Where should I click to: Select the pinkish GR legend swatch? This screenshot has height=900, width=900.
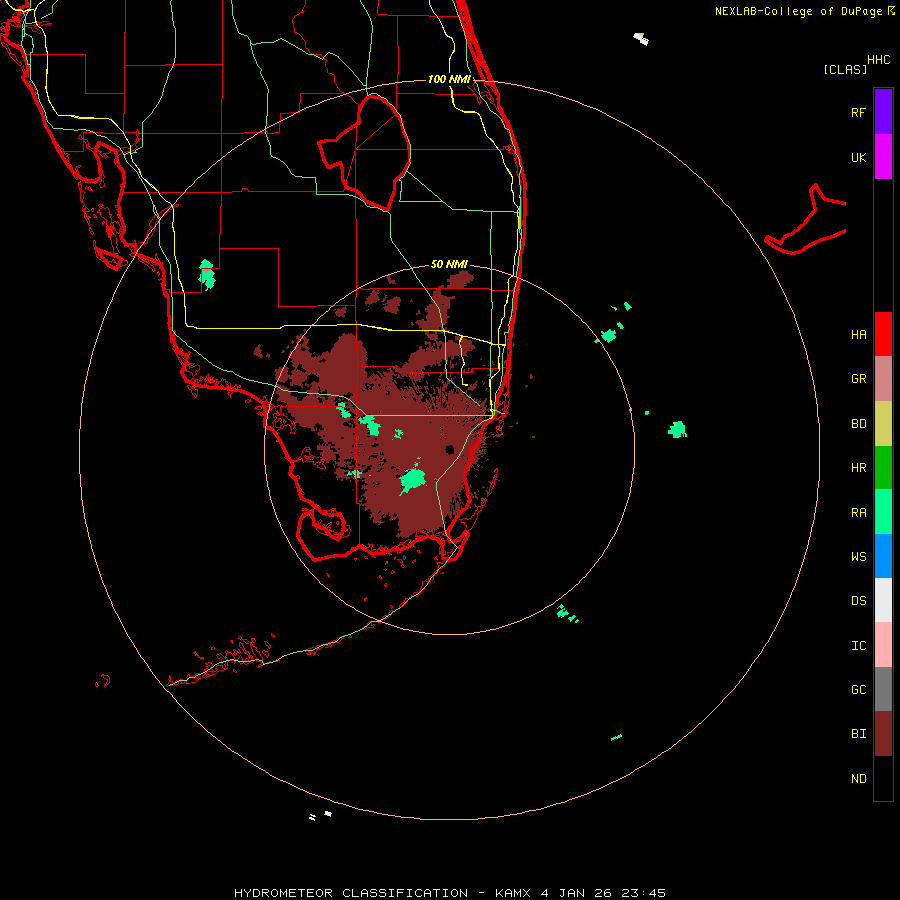pyautogui.click(x=883, y=379)
